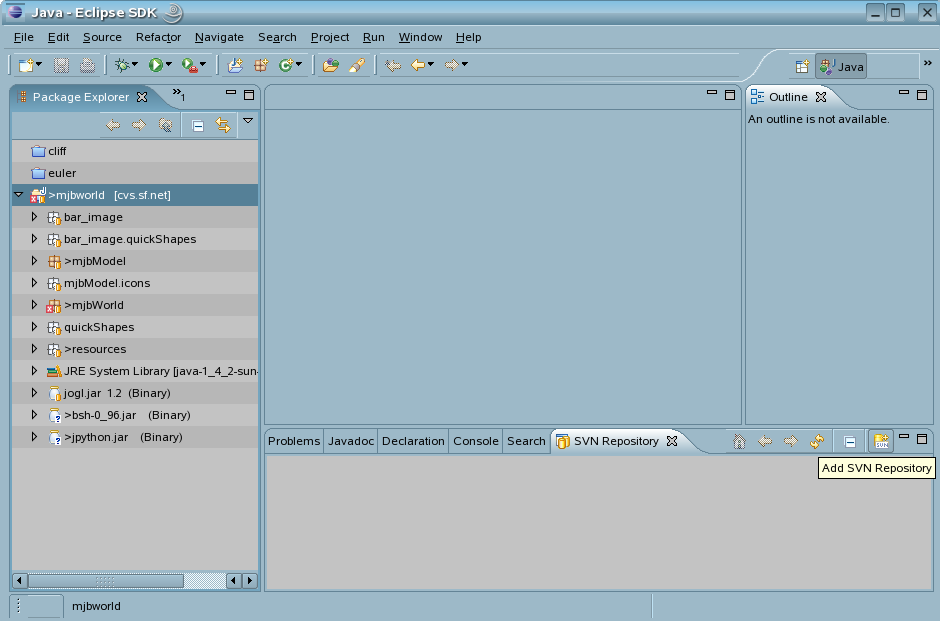
Task: Click the green Run button icon
Action: pos(156,65)
